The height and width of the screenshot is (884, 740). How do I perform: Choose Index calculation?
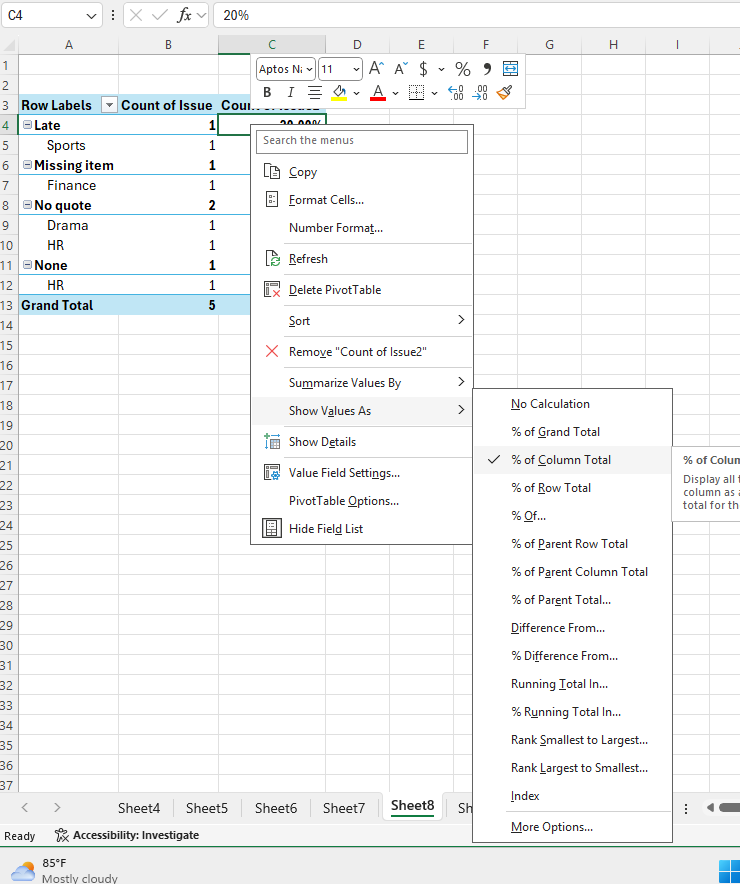click(573, 796)
